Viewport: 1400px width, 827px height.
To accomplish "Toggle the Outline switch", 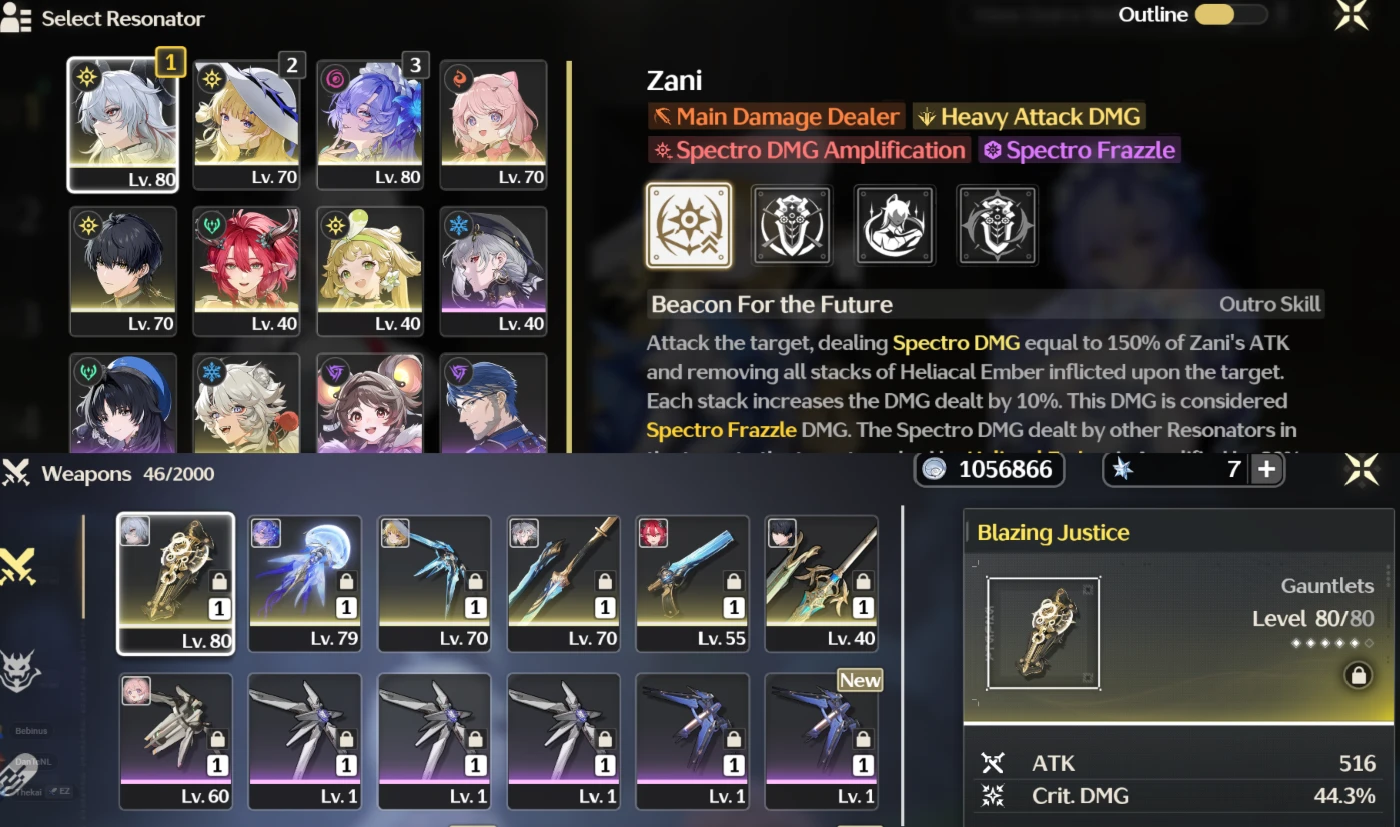I will [x=1231, y=14].
